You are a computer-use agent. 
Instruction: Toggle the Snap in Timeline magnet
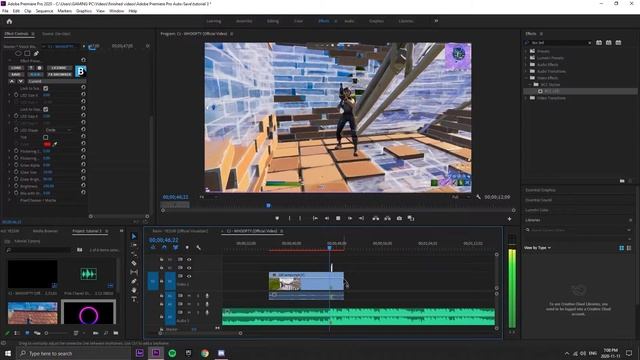(x=164, y=247)
